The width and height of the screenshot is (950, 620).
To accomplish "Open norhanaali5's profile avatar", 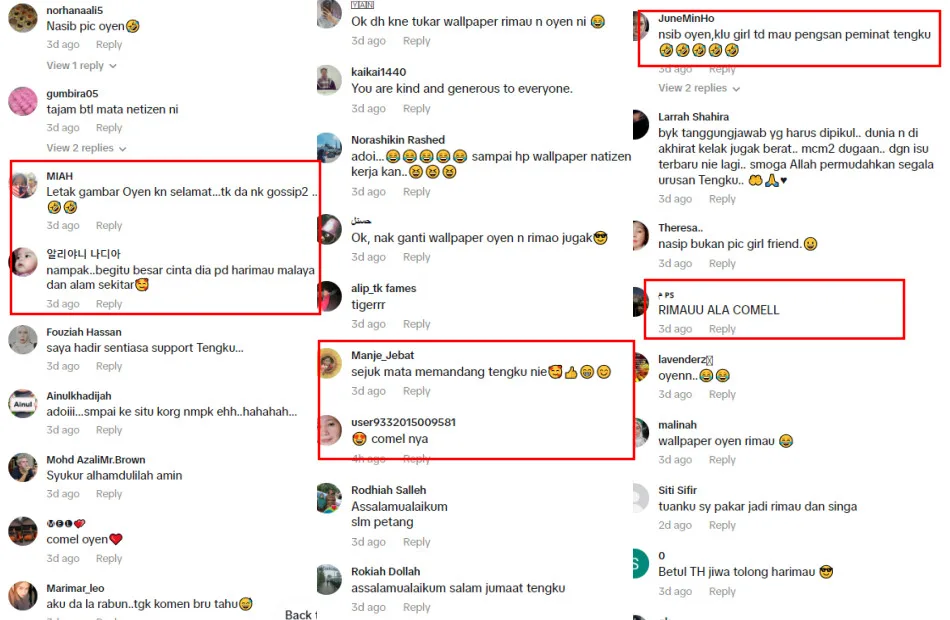I will point(23,18).
